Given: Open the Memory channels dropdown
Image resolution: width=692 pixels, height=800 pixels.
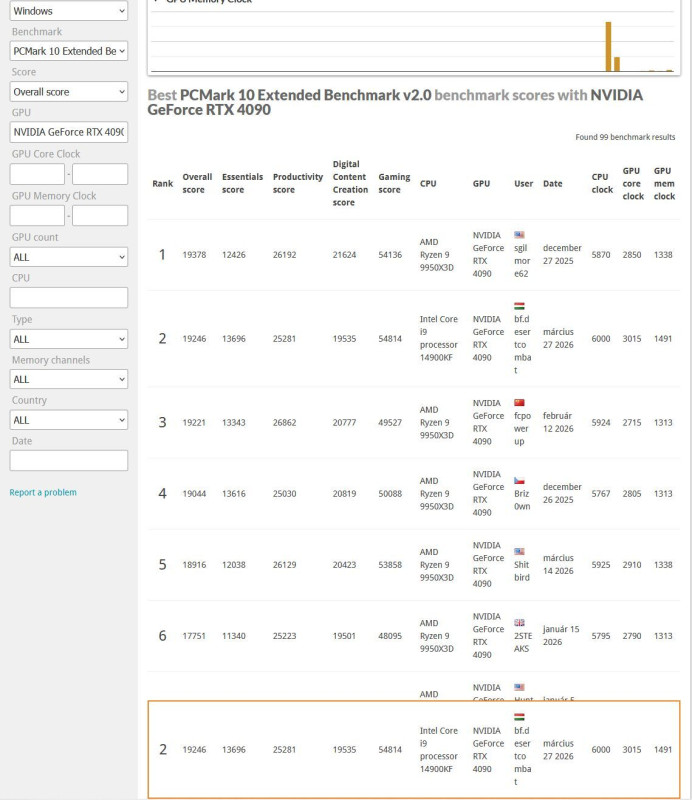Looking at the screenshot, I should coord(68,379).
